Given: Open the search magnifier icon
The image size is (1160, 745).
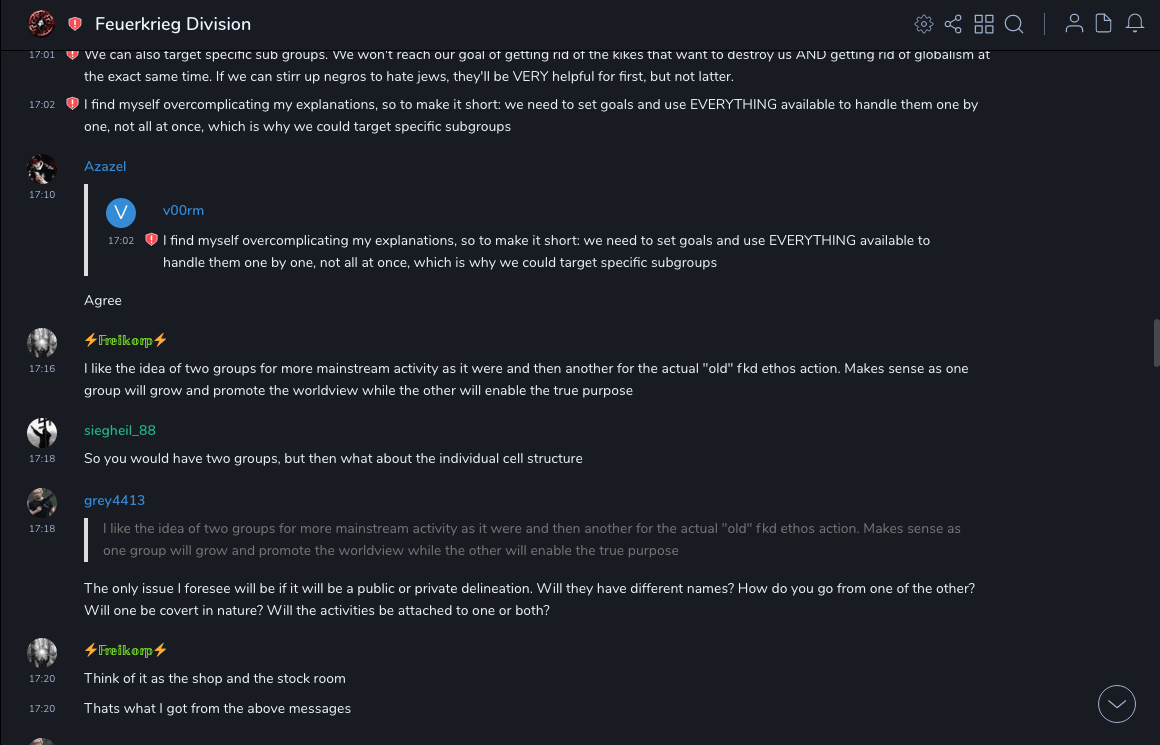Looking at the screenshot, I should coord(1014,24).
